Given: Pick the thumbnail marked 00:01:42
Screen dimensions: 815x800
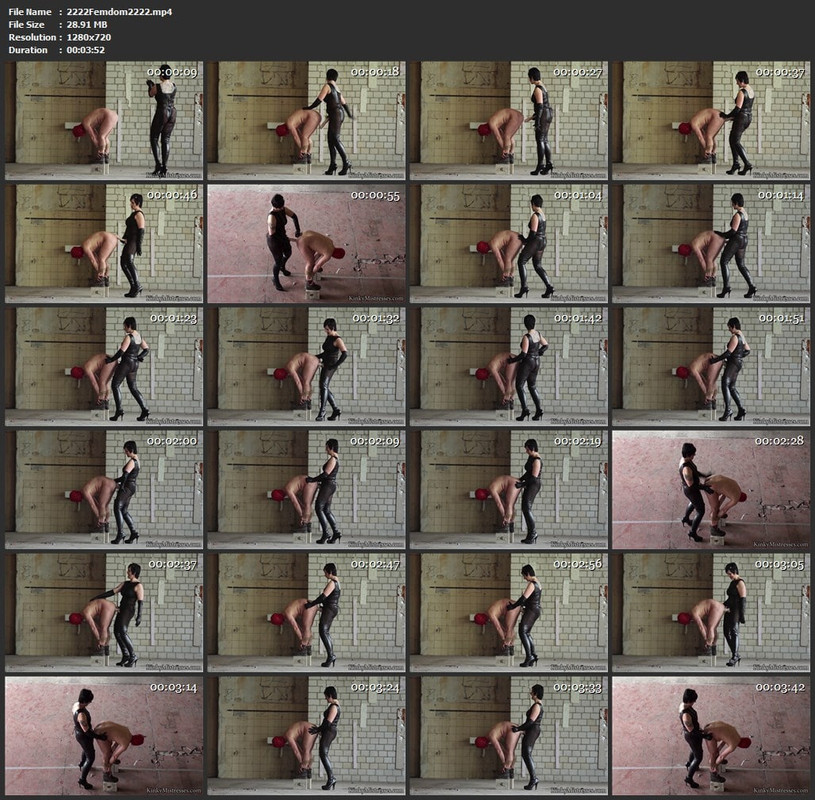Looking at the screenshot, I should pyautogui.click(x=508, y=366).
